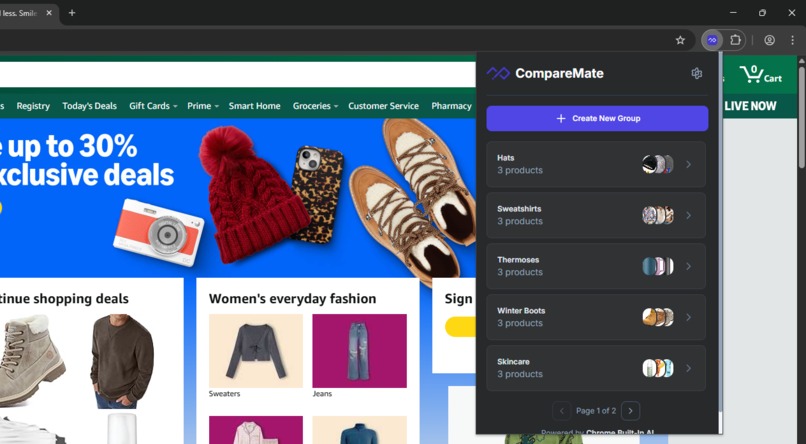
Task: Open the Winter Boots group chevron
Action: (688, 317)
